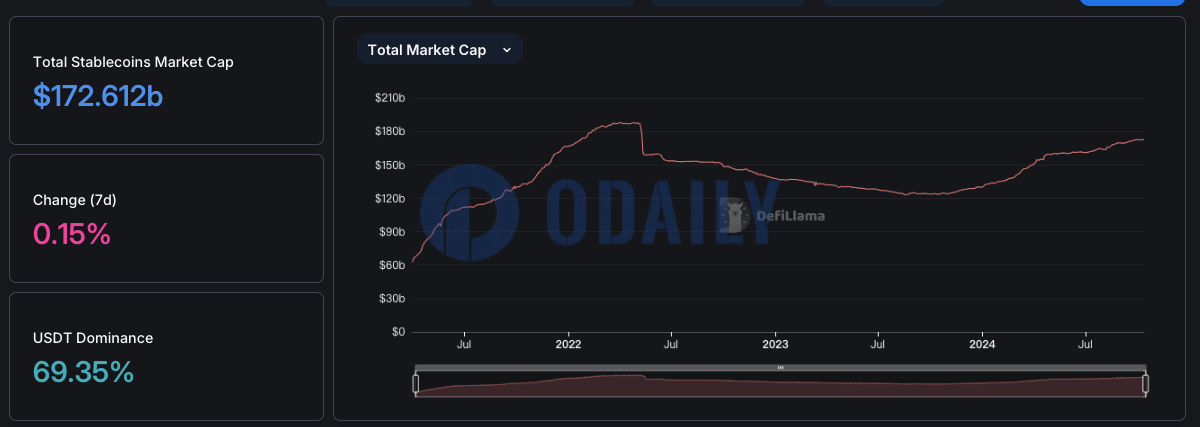Click the center grip on the range bar
The width and height of the screenshot is (1200, 427).
[780, 368]
